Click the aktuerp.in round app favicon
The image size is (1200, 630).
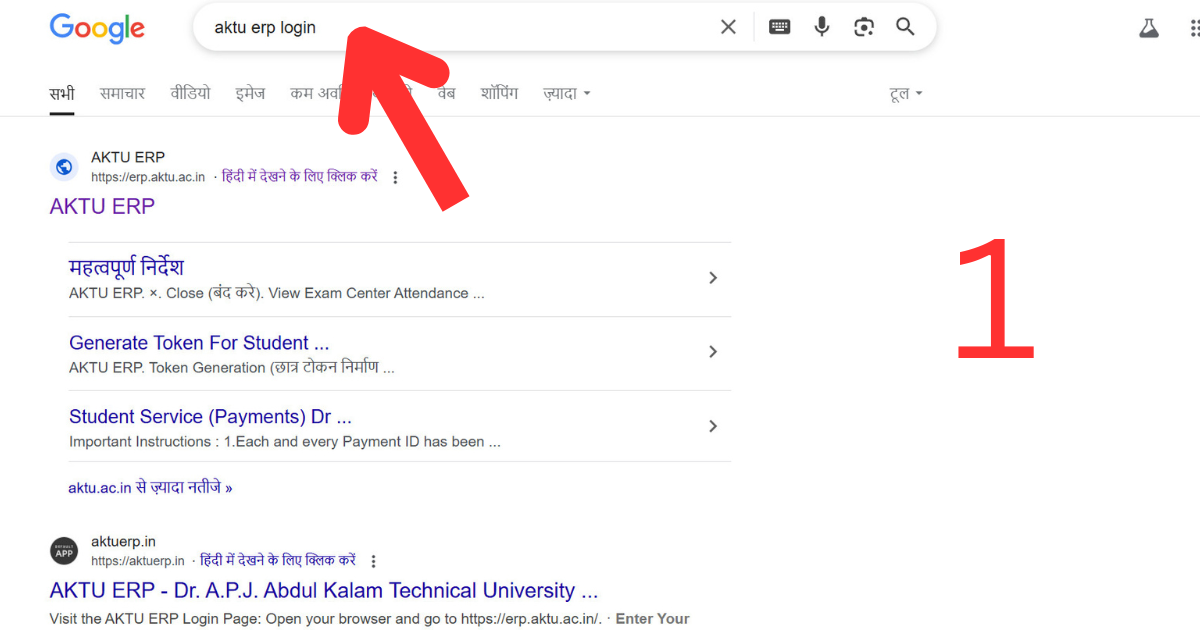[64, 551]
